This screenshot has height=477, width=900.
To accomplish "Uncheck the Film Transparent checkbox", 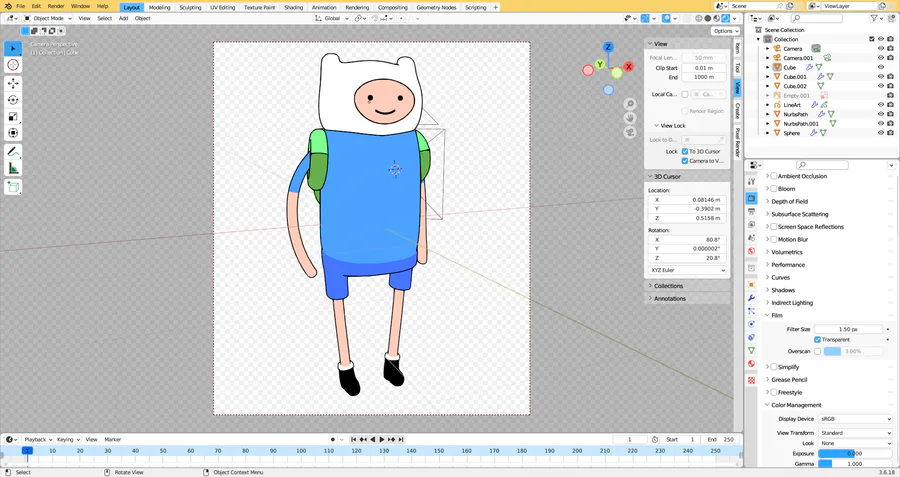I will click(817, 340).
